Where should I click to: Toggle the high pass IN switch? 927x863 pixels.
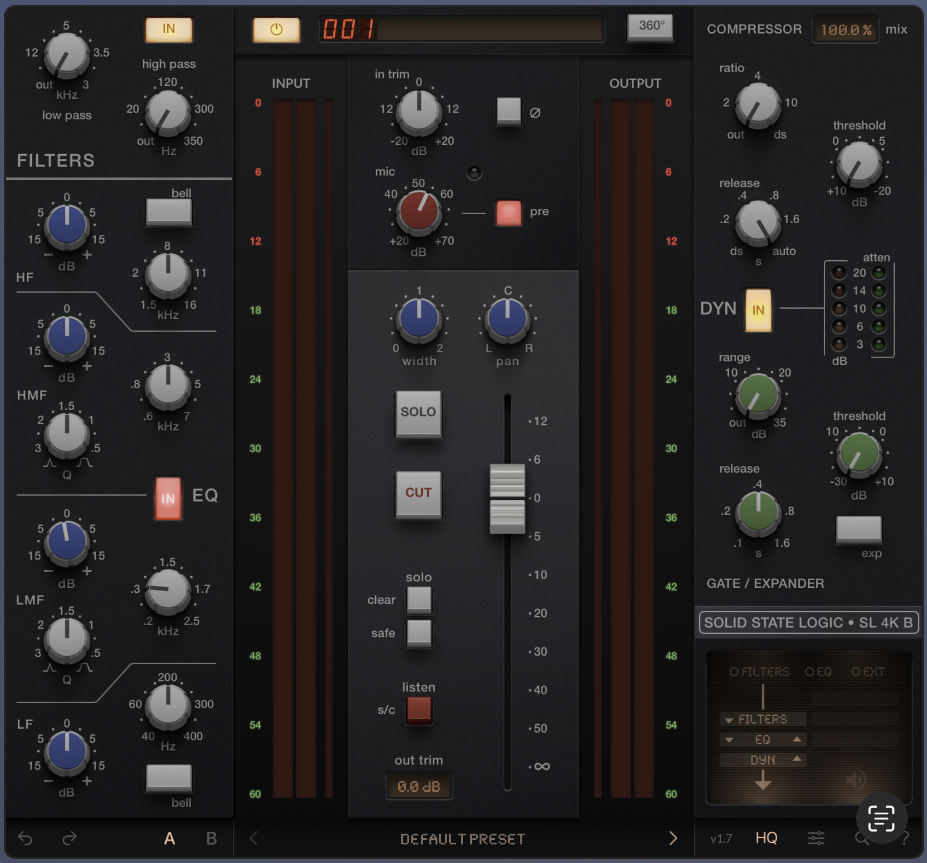168,30
